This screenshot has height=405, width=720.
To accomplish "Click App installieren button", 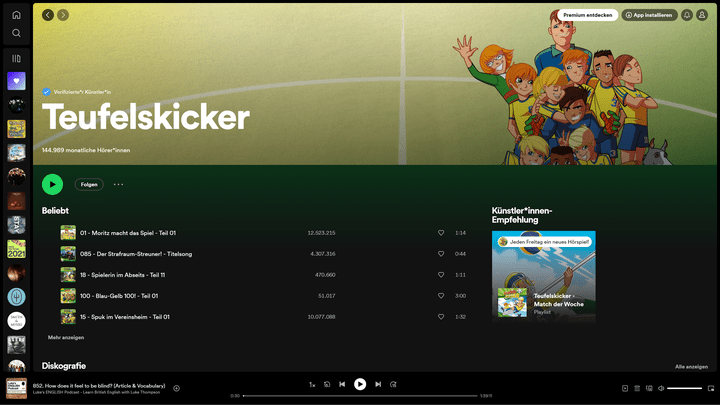I will (x=649, y=15).
